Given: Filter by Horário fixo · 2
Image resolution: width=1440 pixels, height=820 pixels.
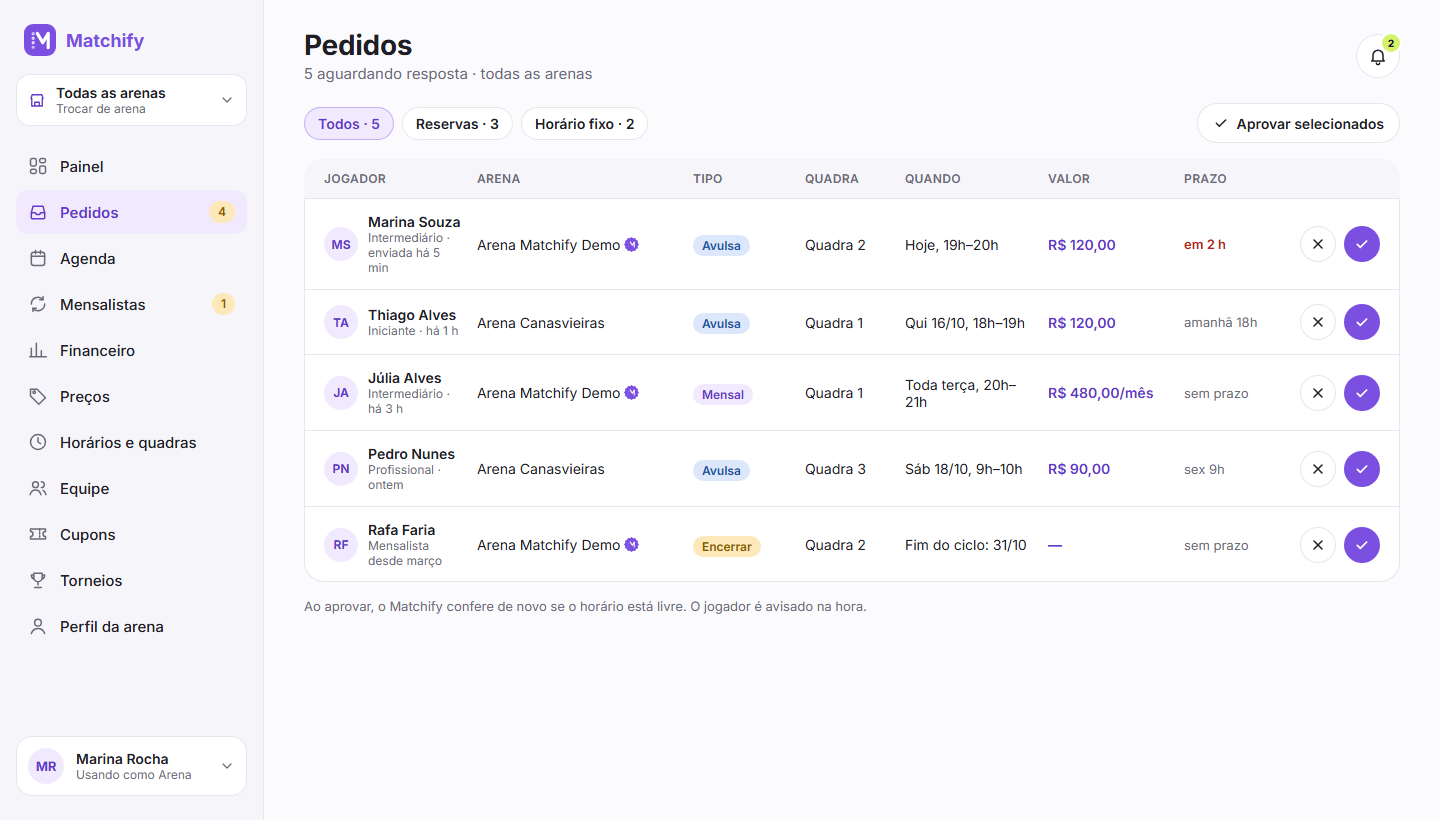Looking at the screenshot, I should coord(585,124).
